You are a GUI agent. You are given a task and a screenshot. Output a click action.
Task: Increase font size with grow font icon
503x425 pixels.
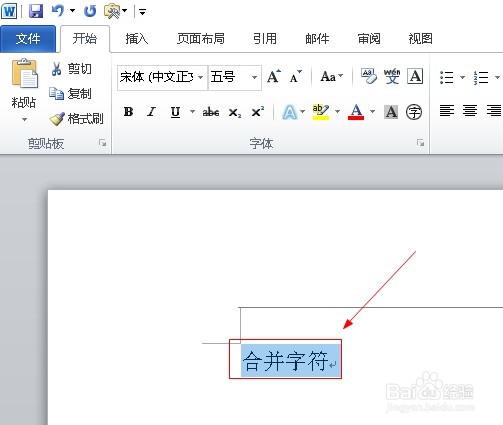(x=274, y=76)
